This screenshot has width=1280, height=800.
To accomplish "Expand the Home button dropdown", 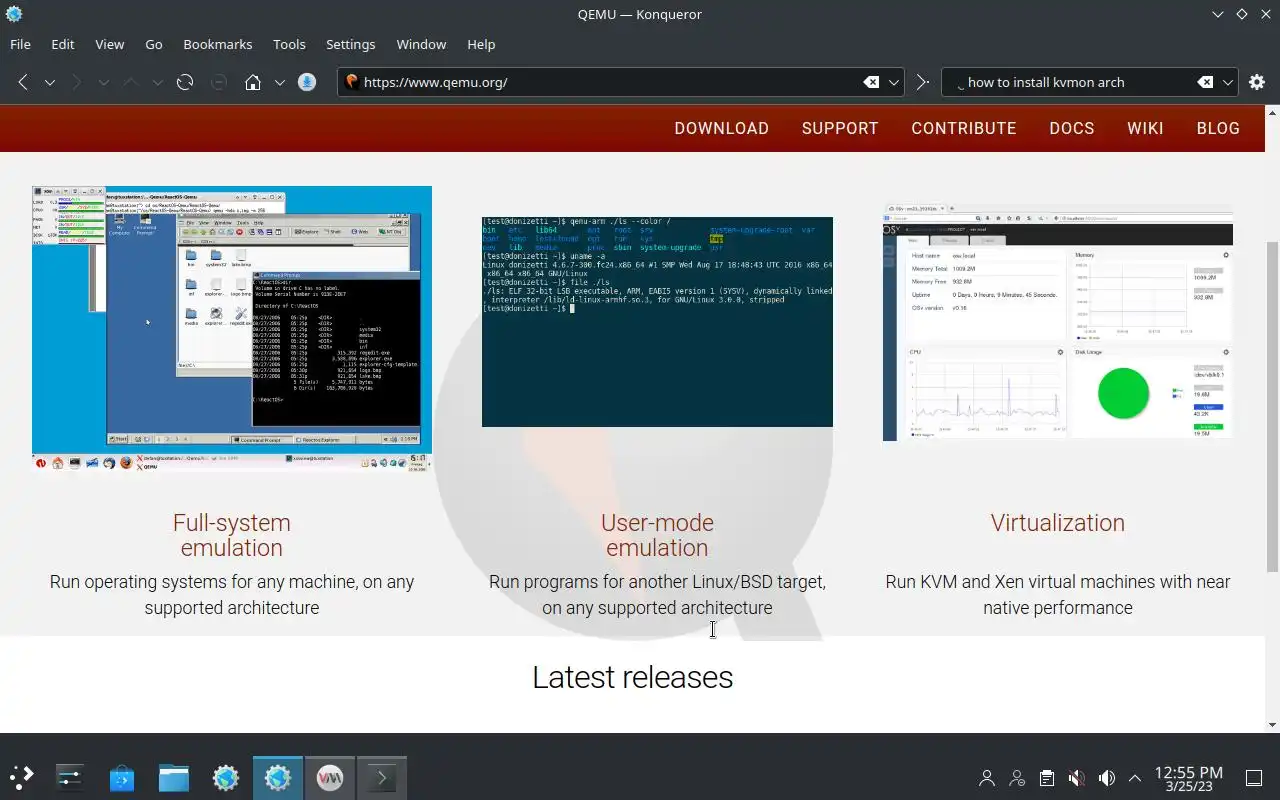I will coord(280,82).
